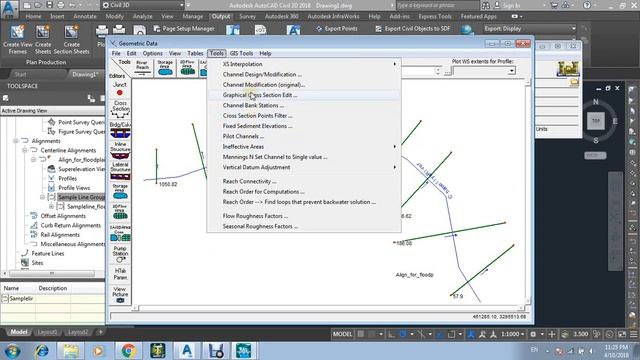The width and height of the screenshot is (640, 360).
Task: Open Google Chrome from taskbar
Action: [129, 351]
